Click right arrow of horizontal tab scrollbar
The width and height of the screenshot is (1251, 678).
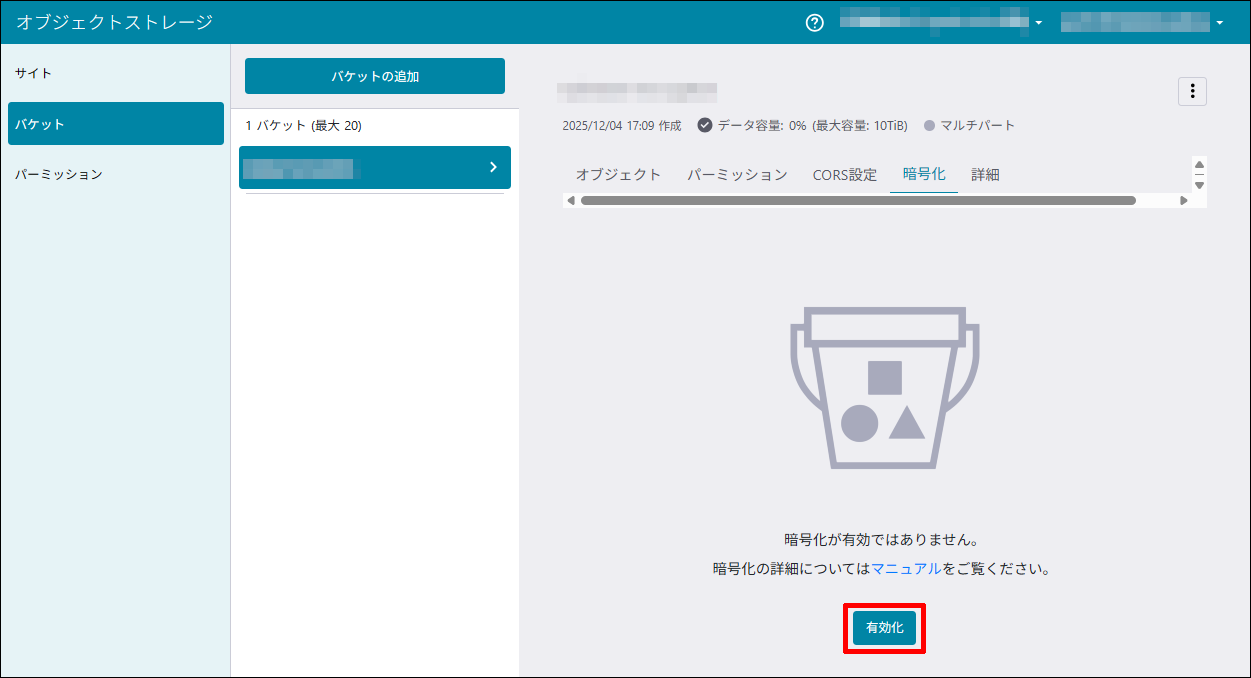click(1183, 200)
